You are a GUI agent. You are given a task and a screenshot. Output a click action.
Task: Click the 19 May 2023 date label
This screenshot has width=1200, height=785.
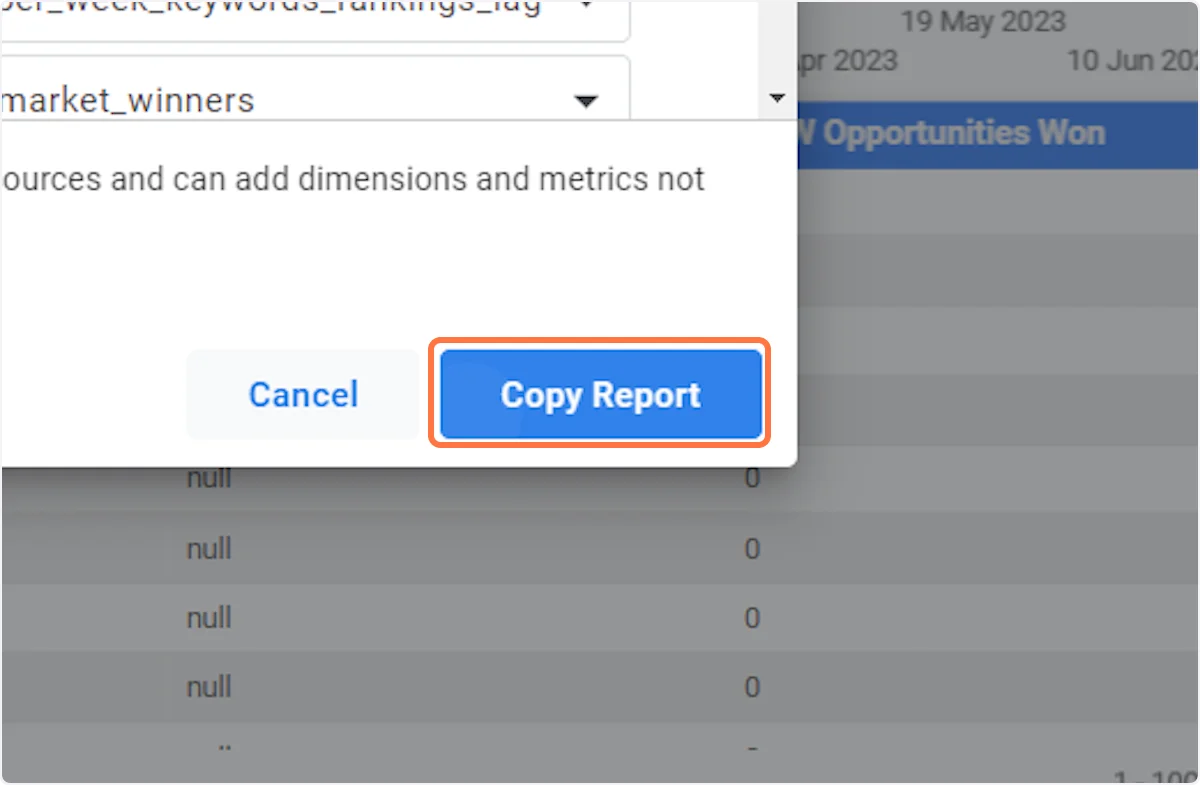[x=982, y=21]
